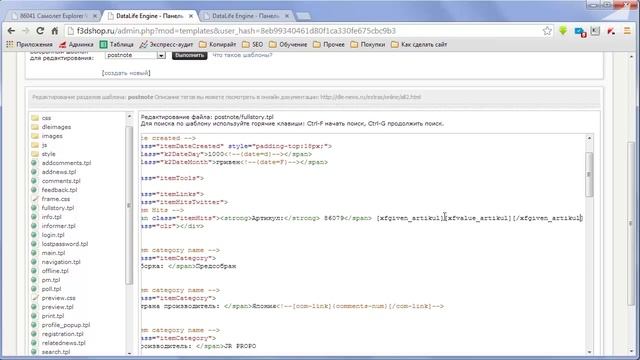Open informer.tpl file
This screenshot has width=640, height=360.
click(x=58, y=226)
